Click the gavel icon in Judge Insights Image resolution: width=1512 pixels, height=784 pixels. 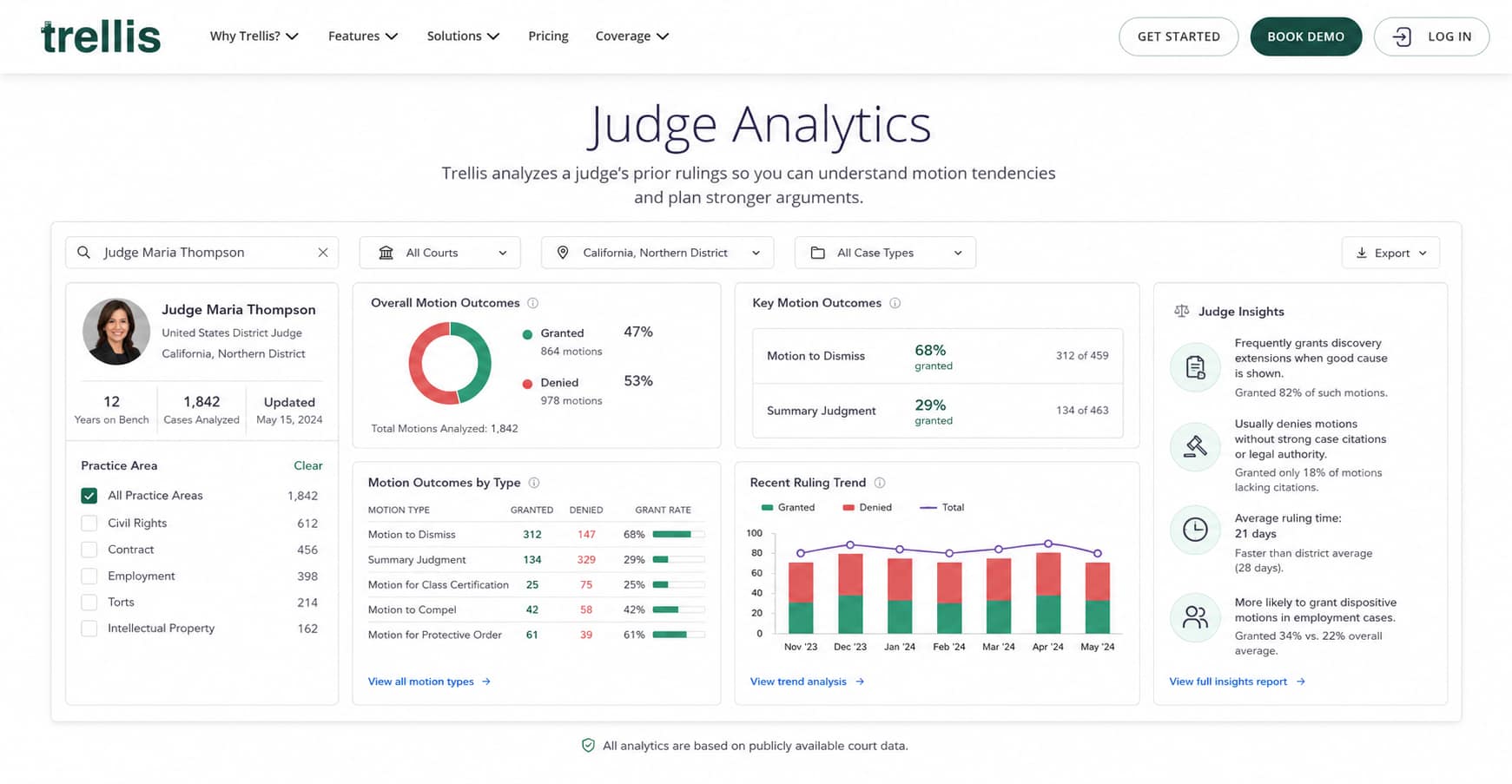(x=1195, y=447)
